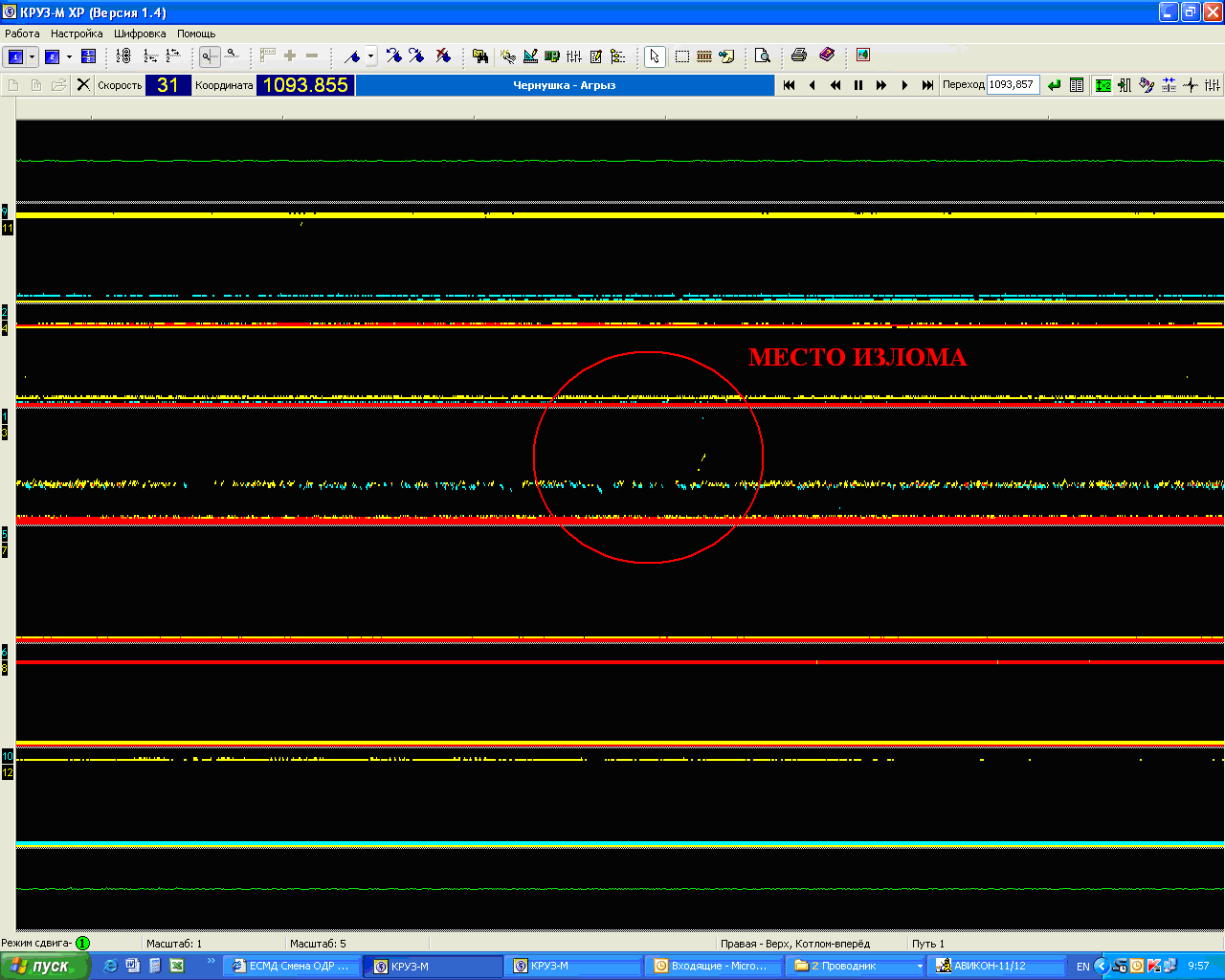
Task: Click the printer icon in toolbar
Action: (799, 56)
